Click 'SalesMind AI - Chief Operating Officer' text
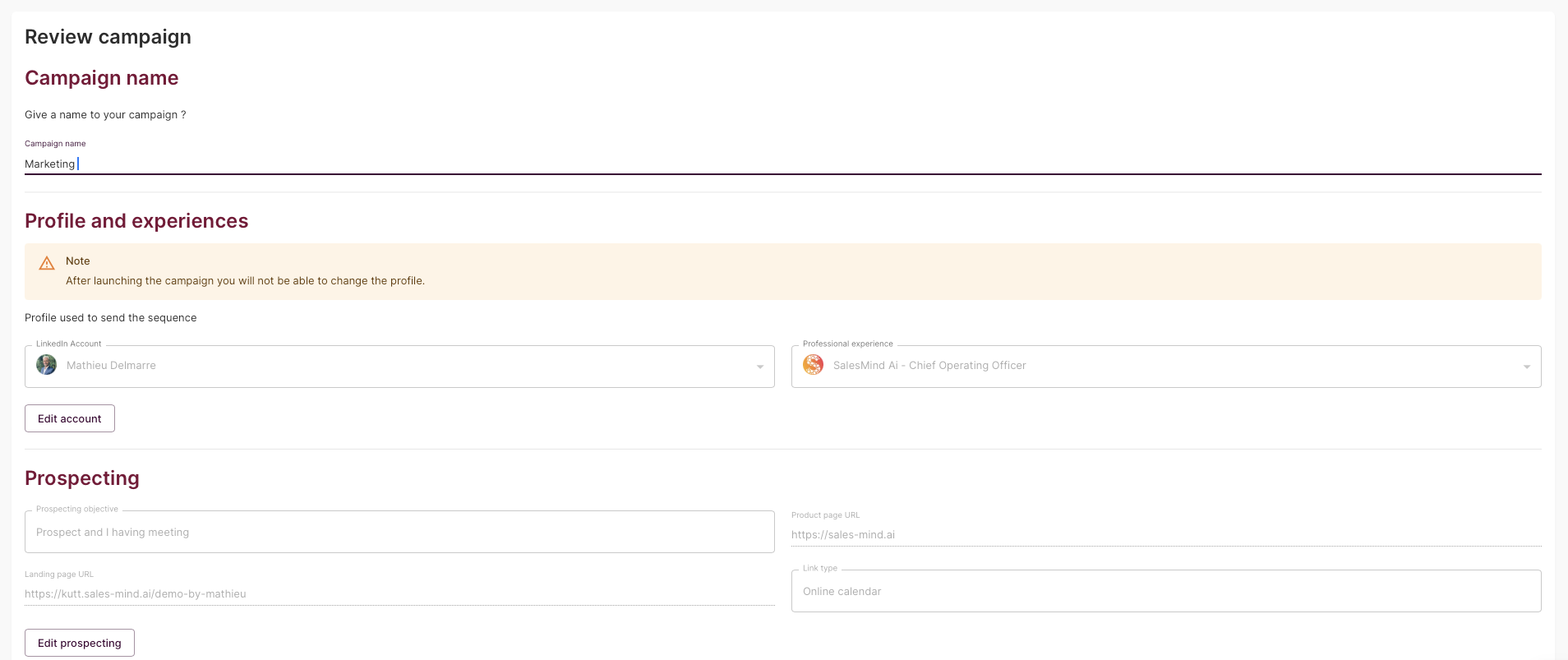1568x660 pixels. [929, 366]
